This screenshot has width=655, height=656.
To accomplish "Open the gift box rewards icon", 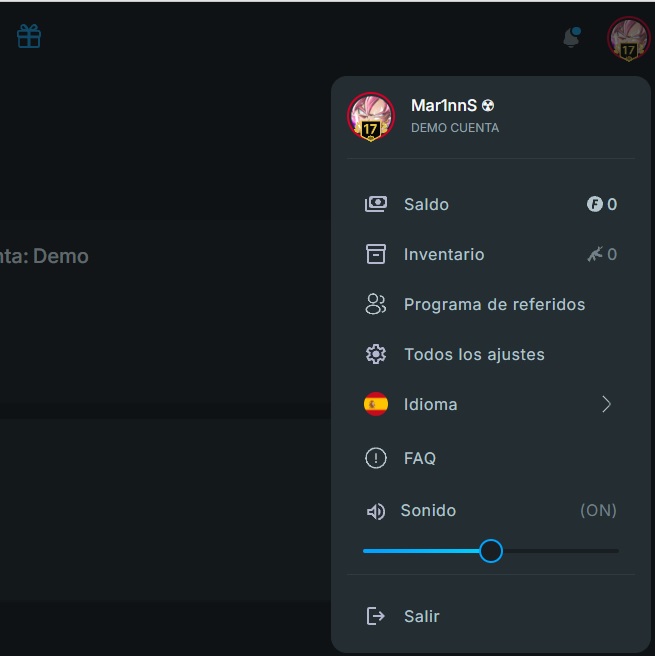I will pos(29,36).
